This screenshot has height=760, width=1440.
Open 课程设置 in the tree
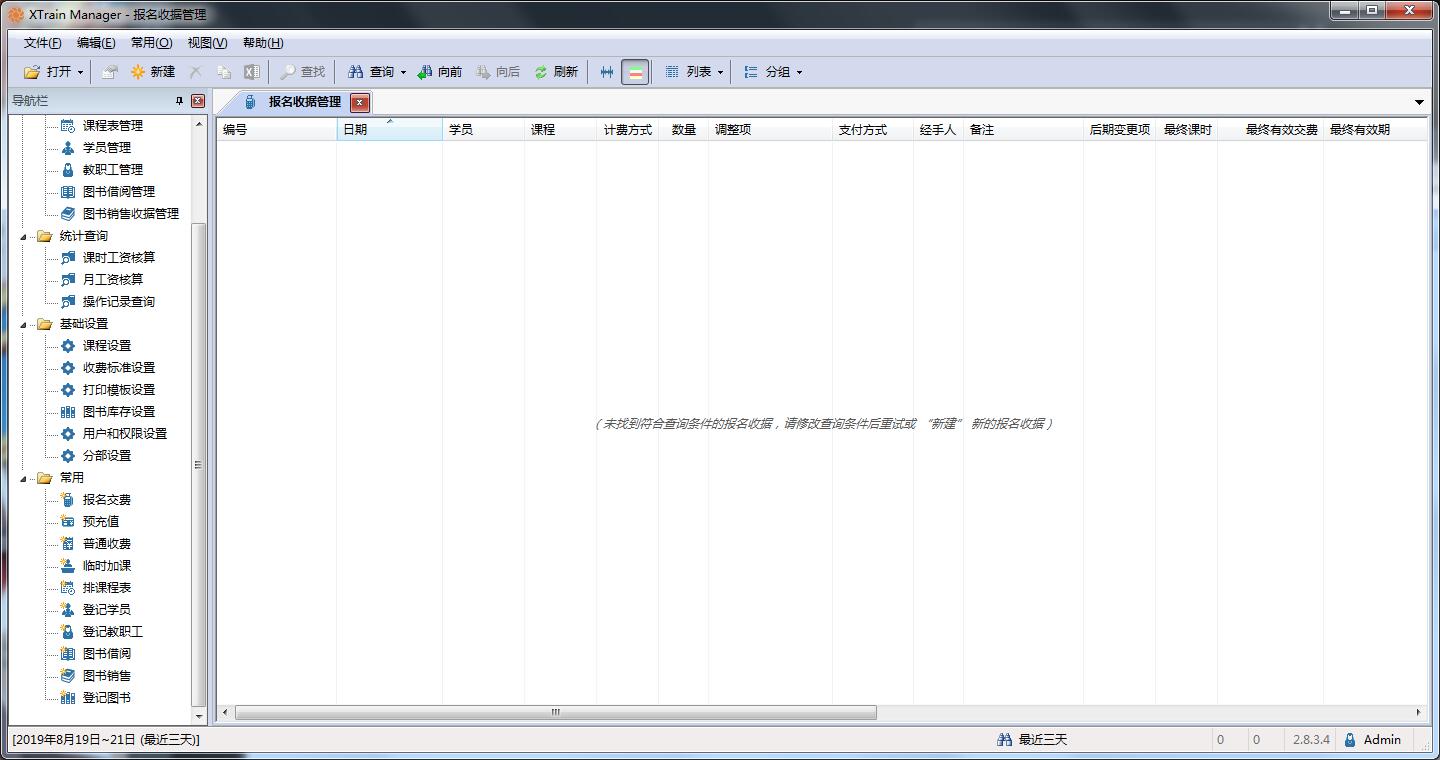pos(106,346)
